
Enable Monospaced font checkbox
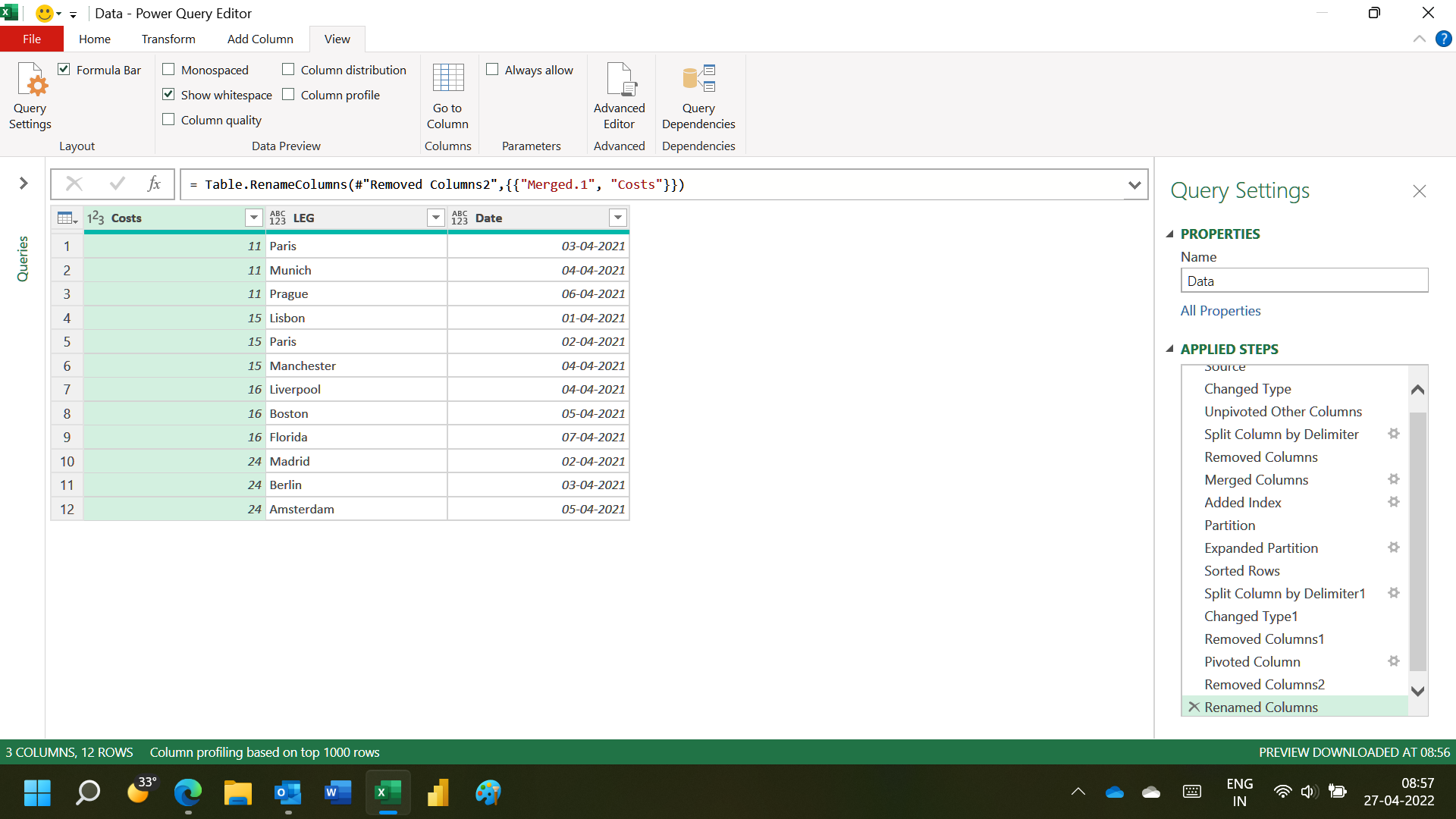coord(169,69)
